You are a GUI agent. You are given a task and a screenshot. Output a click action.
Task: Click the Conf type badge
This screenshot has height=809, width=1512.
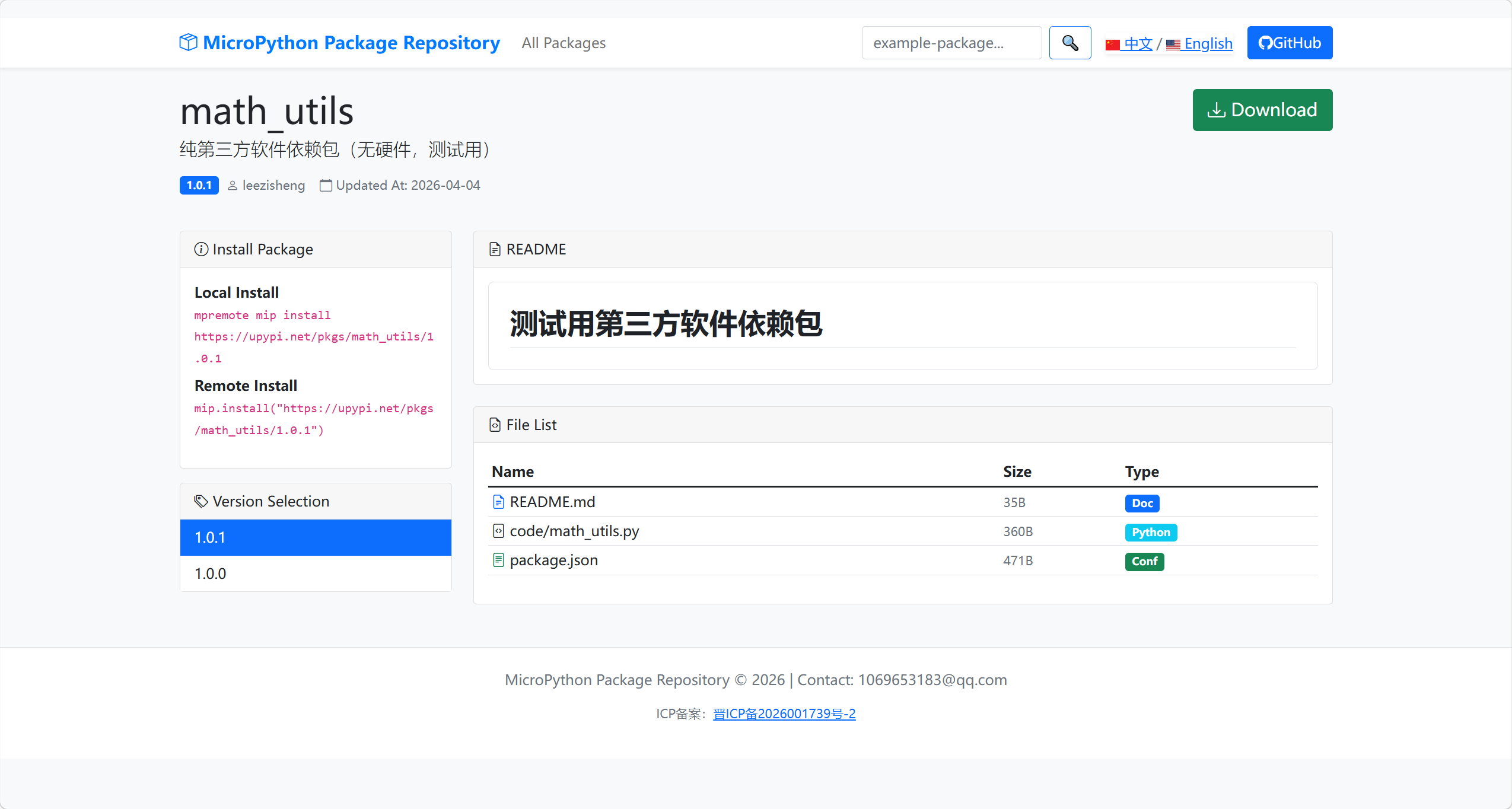(1144, 562)
